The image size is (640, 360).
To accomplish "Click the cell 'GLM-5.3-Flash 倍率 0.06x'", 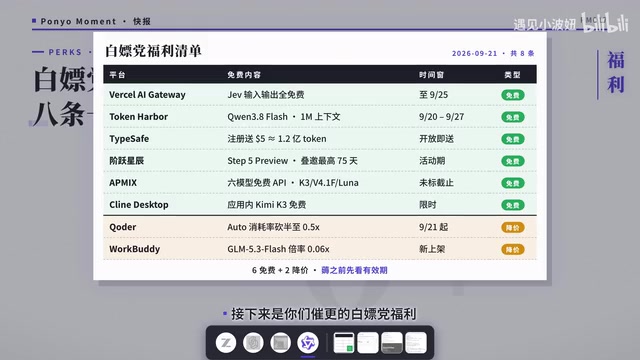I will click(278, 249).
